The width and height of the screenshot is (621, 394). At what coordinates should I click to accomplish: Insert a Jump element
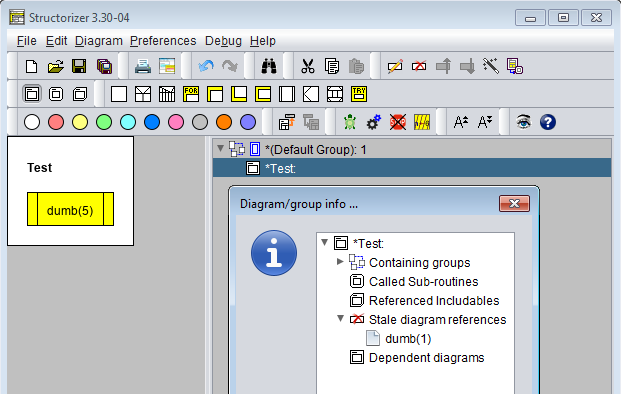(311, 94)
